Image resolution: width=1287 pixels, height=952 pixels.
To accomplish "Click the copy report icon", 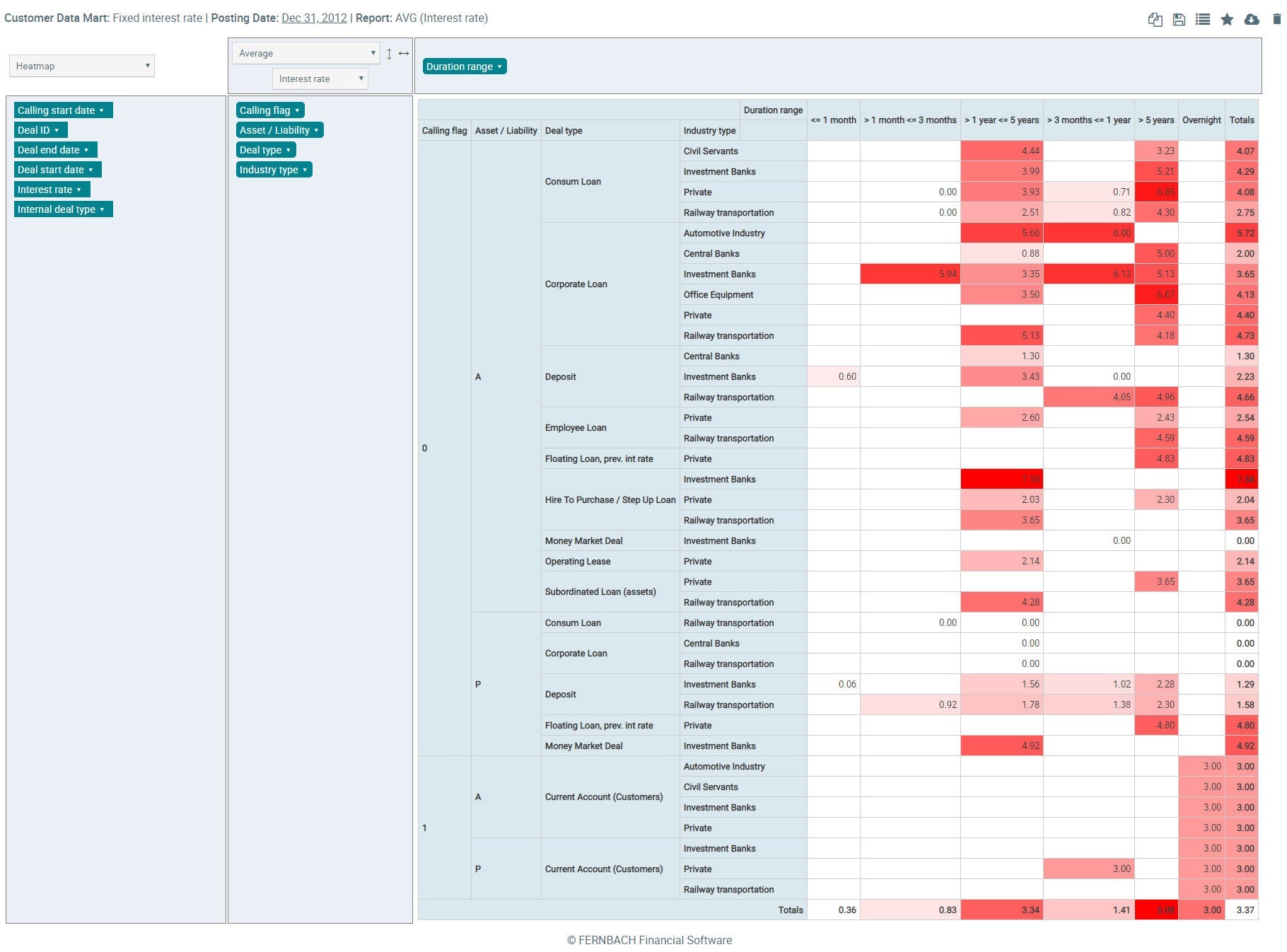I will tap(1155, 20).
